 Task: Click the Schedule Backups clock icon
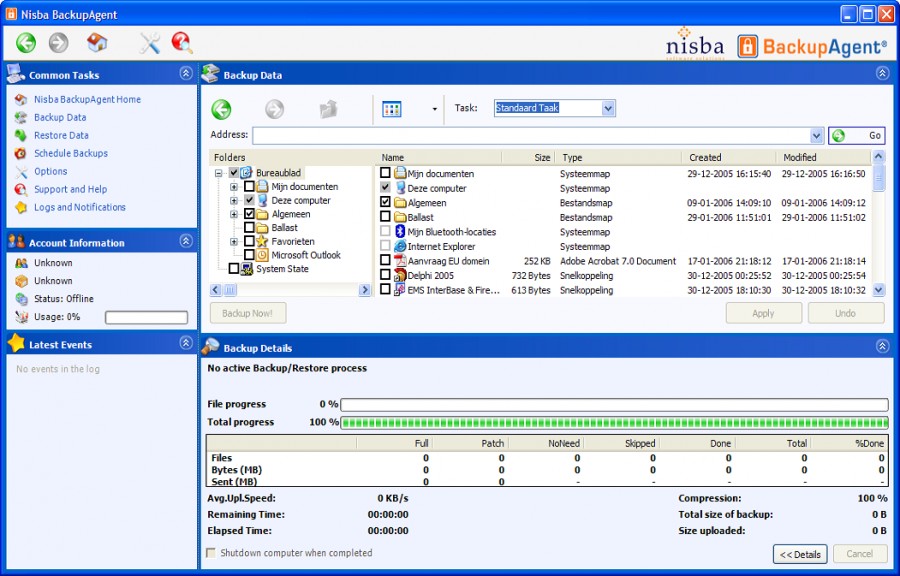[x=21, y=153]
